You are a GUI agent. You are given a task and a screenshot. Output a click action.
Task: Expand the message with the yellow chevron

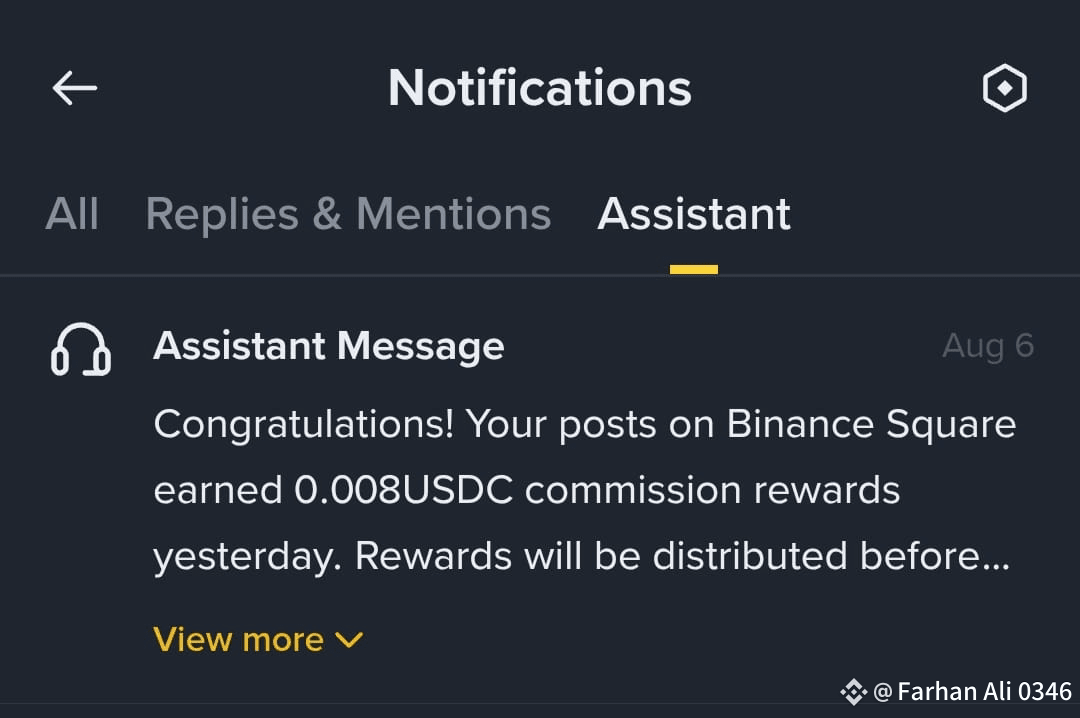click(349, 640)
